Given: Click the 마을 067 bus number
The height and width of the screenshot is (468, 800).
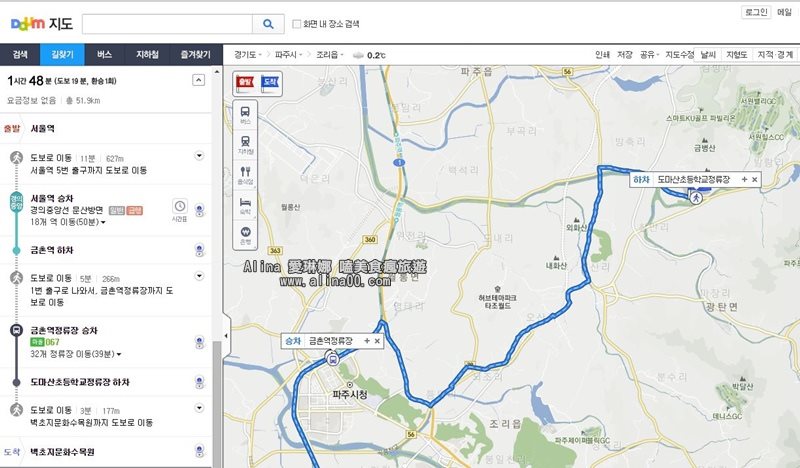Looking at the screenshot, I should pyautogui.click(x=45, y=342).
